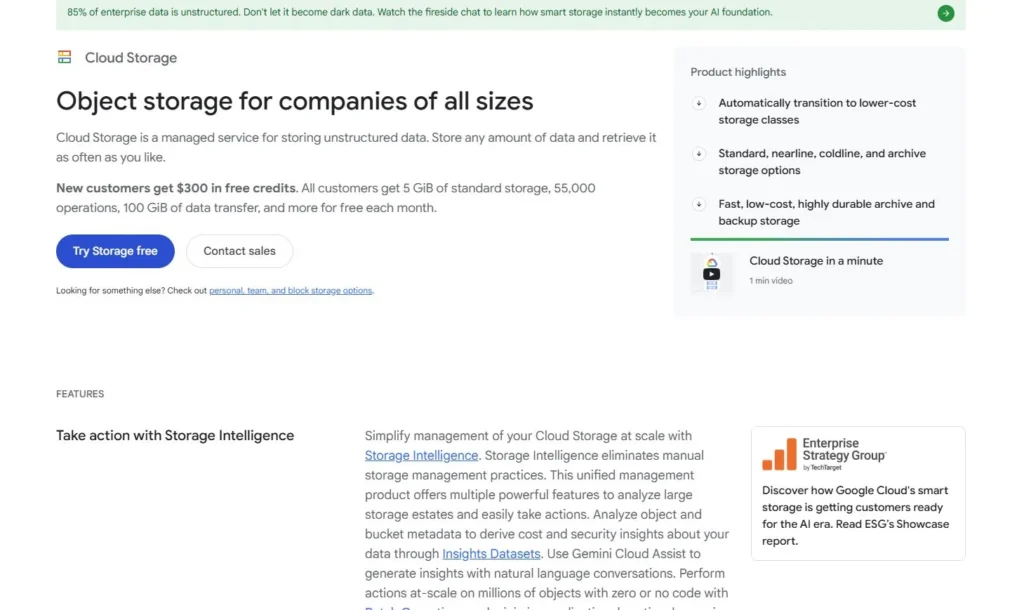Image resolution: width=1024 pixels, height=610 pixels.
Task: Click the Product highlights panel header
Action: pyautogui.click(x=738, y=72)
